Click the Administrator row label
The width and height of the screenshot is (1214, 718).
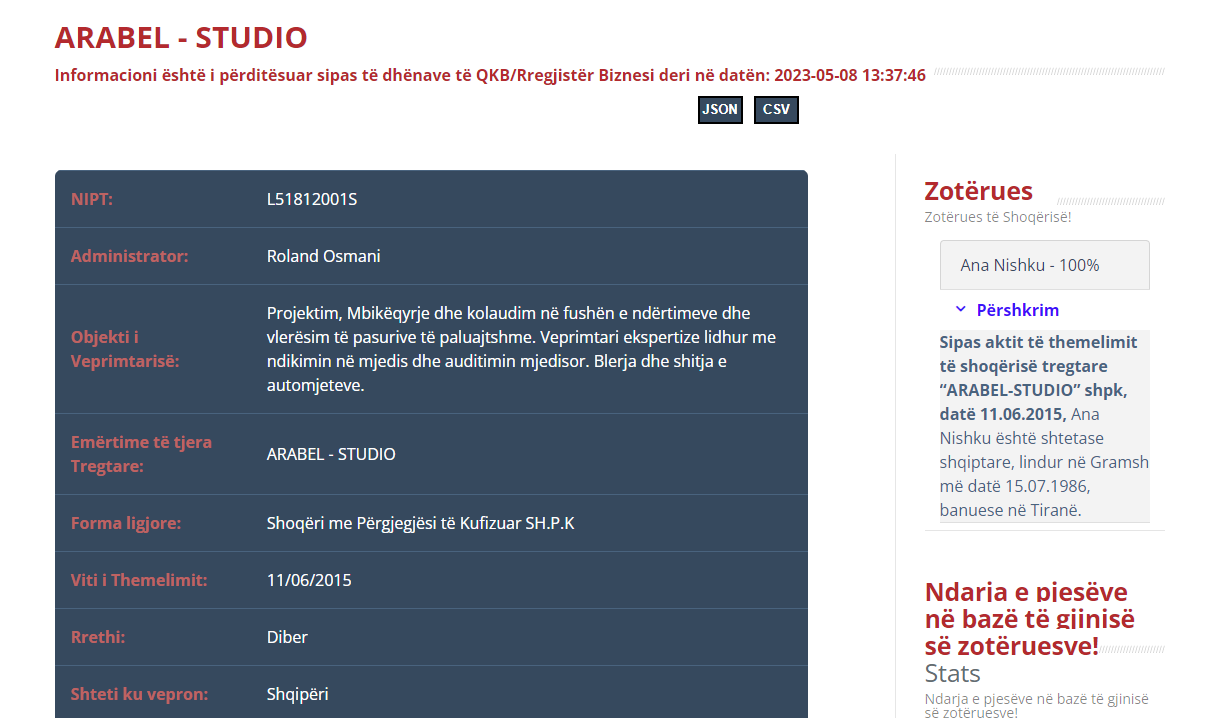coord(129,256)
